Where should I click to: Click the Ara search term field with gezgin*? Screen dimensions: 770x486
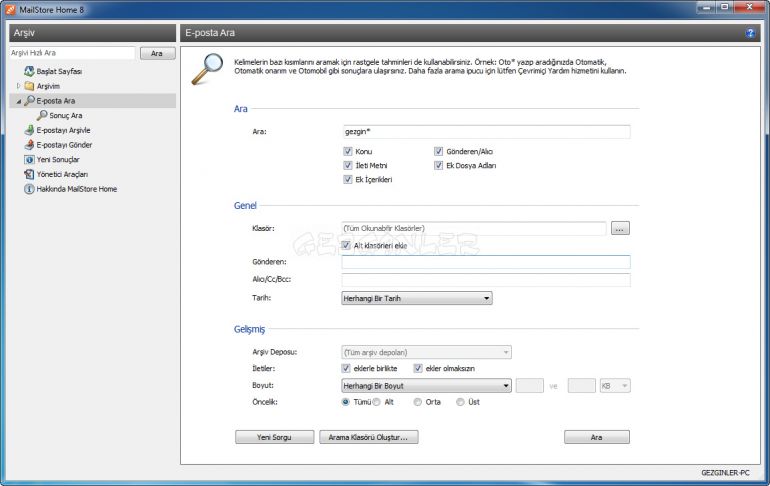click(486, 132)
